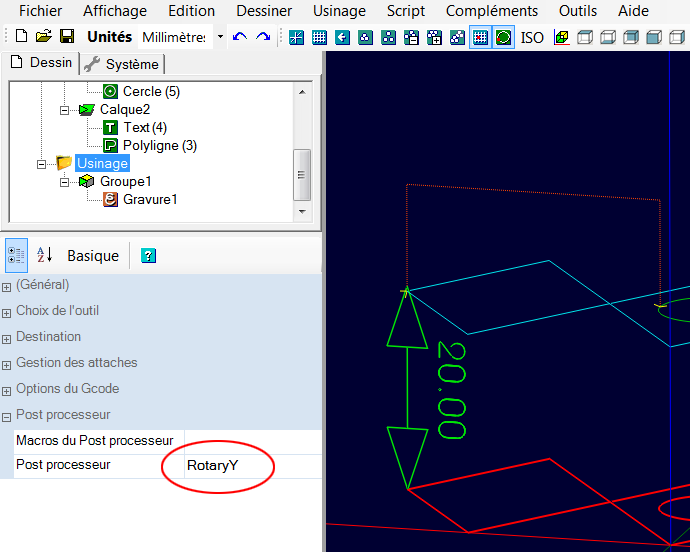Toggle the grid display icon
Image resolution: width=690 pixels, height=552 pixels.
pyautogui.click(x=319, y=37)
